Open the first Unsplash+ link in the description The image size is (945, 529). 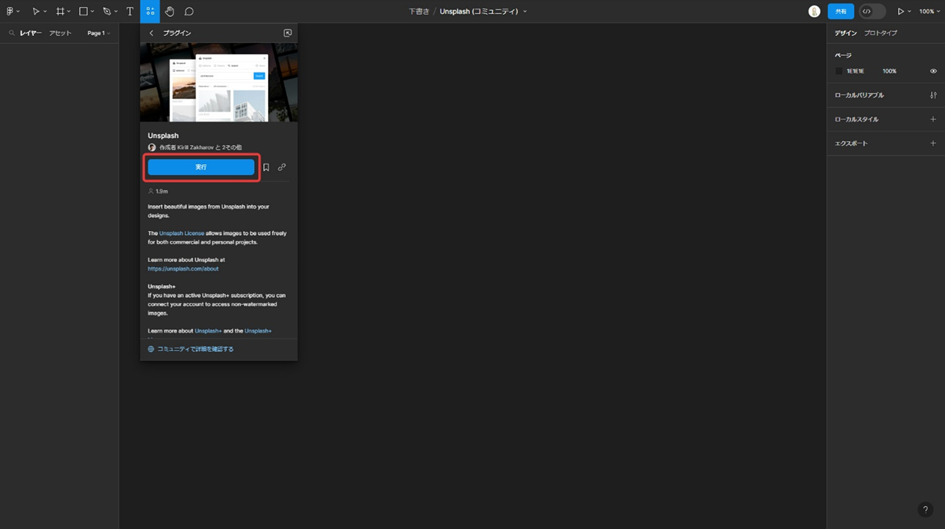tap(208, 331)
